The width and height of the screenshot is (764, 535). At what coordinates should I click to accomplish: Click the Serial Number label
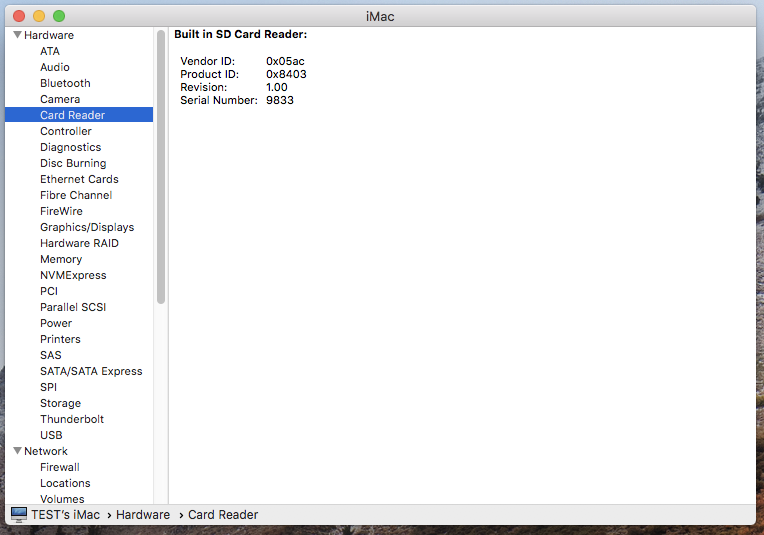tap(219, 100)
